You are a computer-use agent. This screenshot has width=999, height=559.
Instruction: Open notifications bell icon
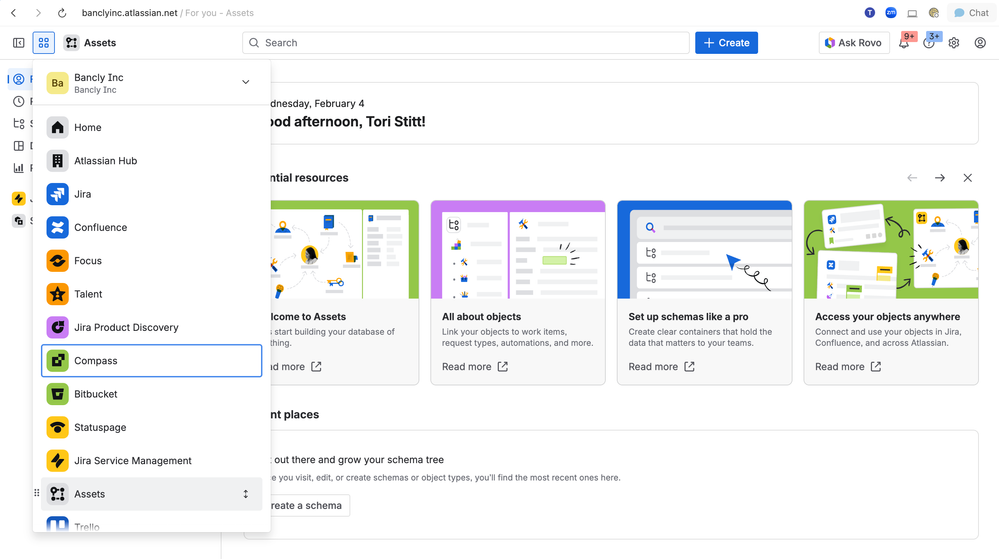[904, 43]
